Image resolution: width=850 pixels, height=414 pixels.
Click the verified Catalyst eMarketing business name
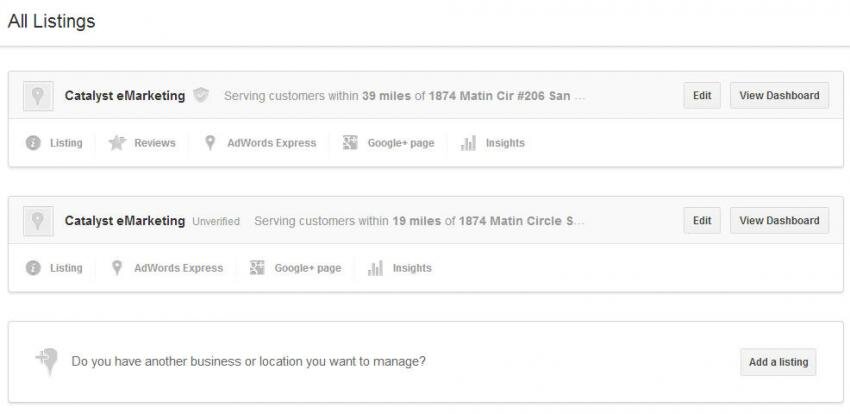pos(125,96)
